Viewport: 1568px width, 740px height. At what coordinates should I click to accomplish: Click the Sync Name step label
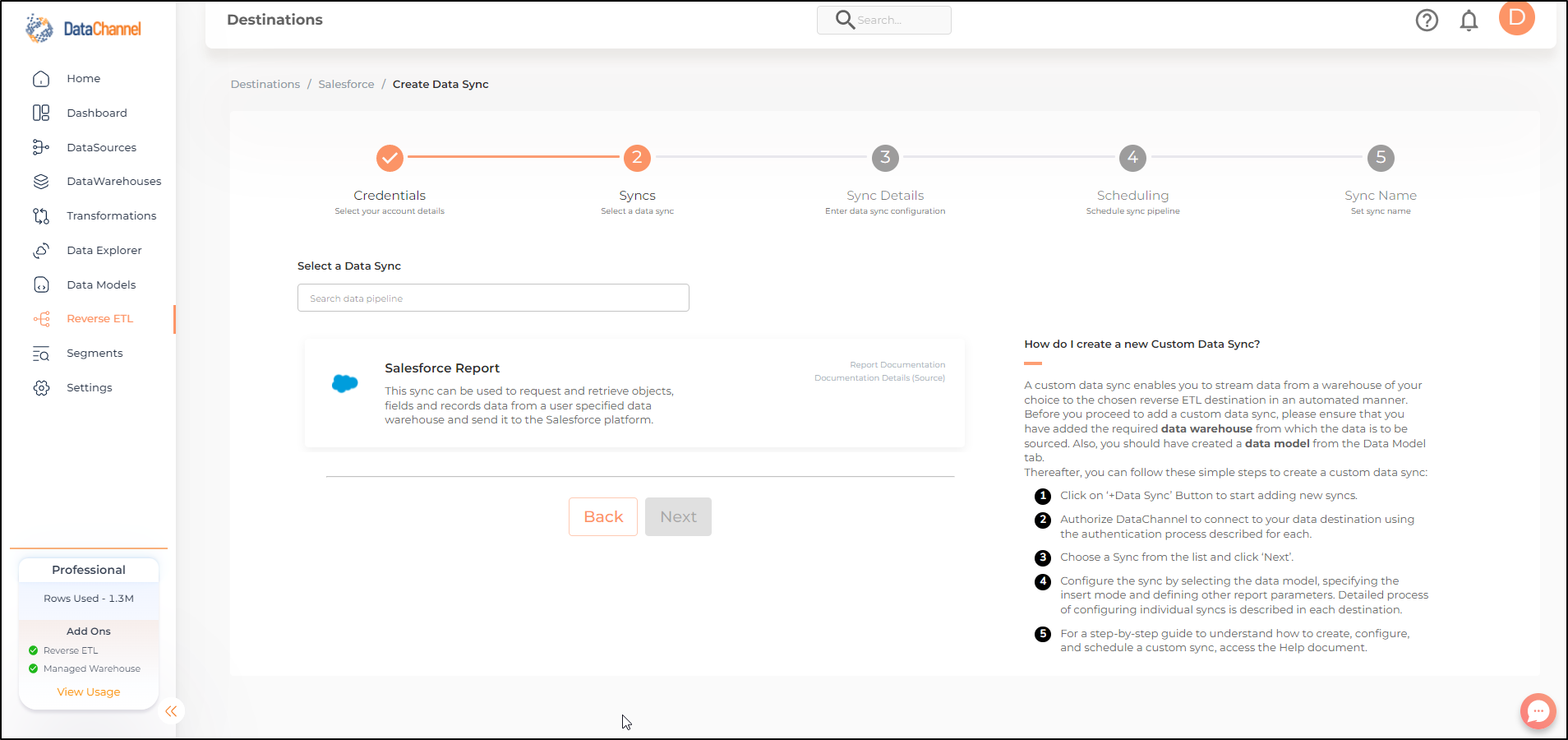(x=1381, y=196)
